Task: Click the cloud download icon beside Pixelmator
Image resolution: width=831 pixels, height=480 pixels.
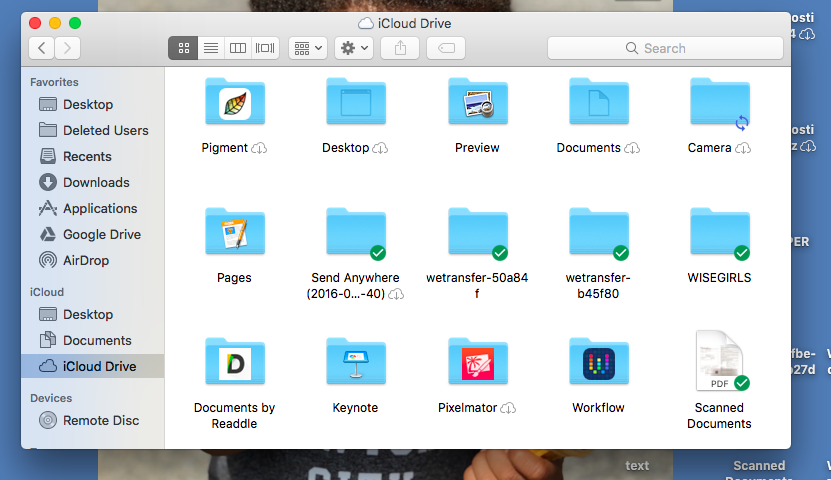Action: click(x=508, y=408)
